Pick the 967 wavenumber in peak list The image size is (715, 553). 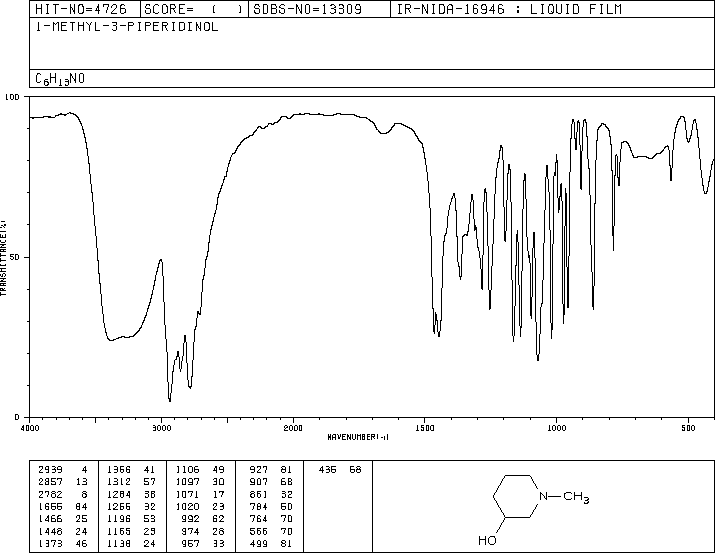(191, 544)
